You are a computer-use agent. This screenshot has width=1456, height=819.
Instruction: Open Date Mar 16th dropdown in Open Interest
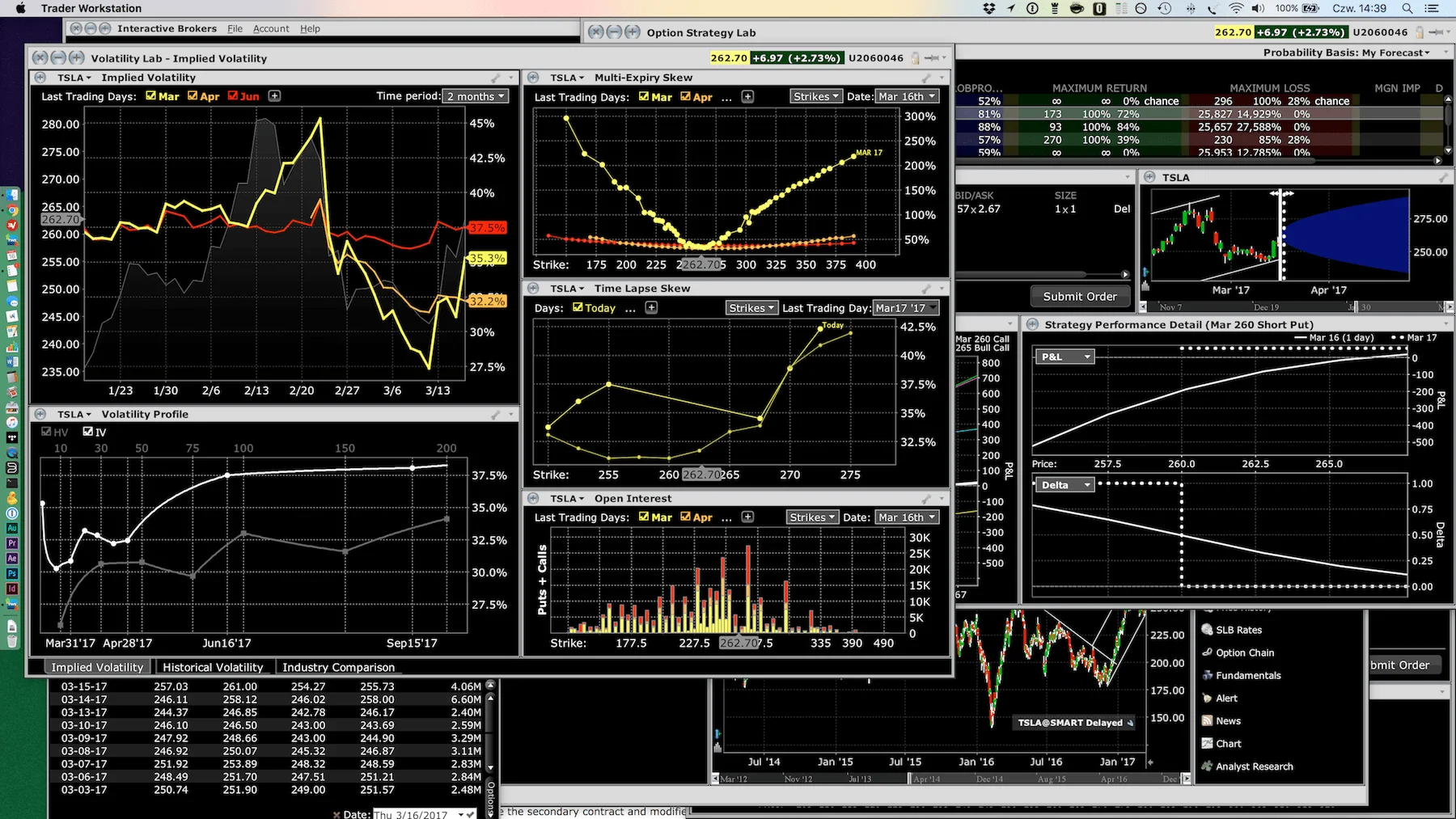[907, 517]
